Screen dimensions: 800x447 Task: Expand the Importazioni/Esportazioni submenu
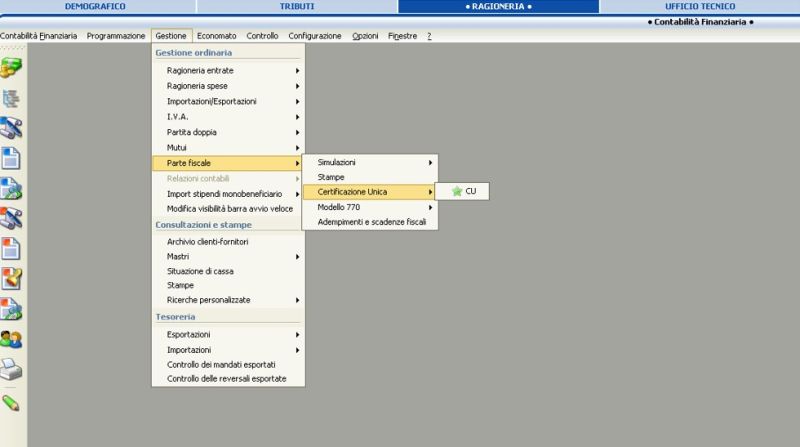[228, 102]
